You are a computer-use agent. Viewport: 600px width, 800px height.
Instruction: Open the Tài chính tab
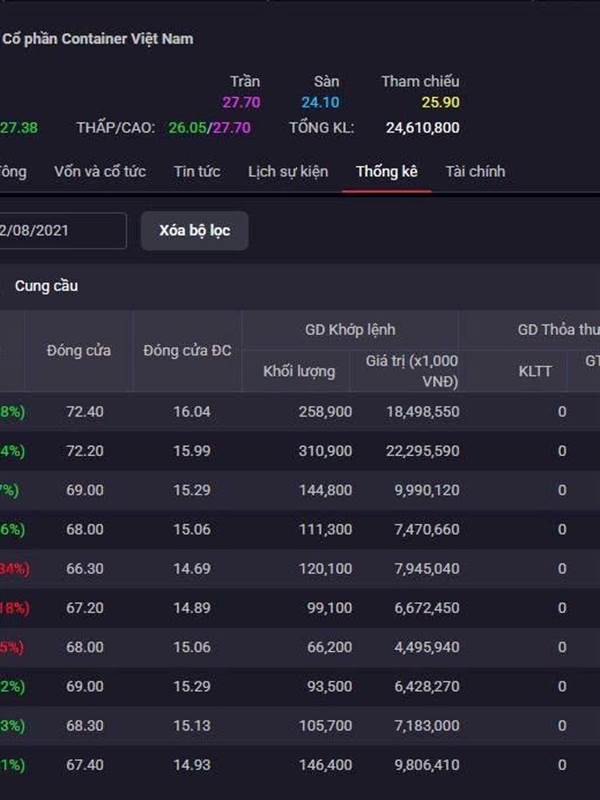tap(475, 171)
